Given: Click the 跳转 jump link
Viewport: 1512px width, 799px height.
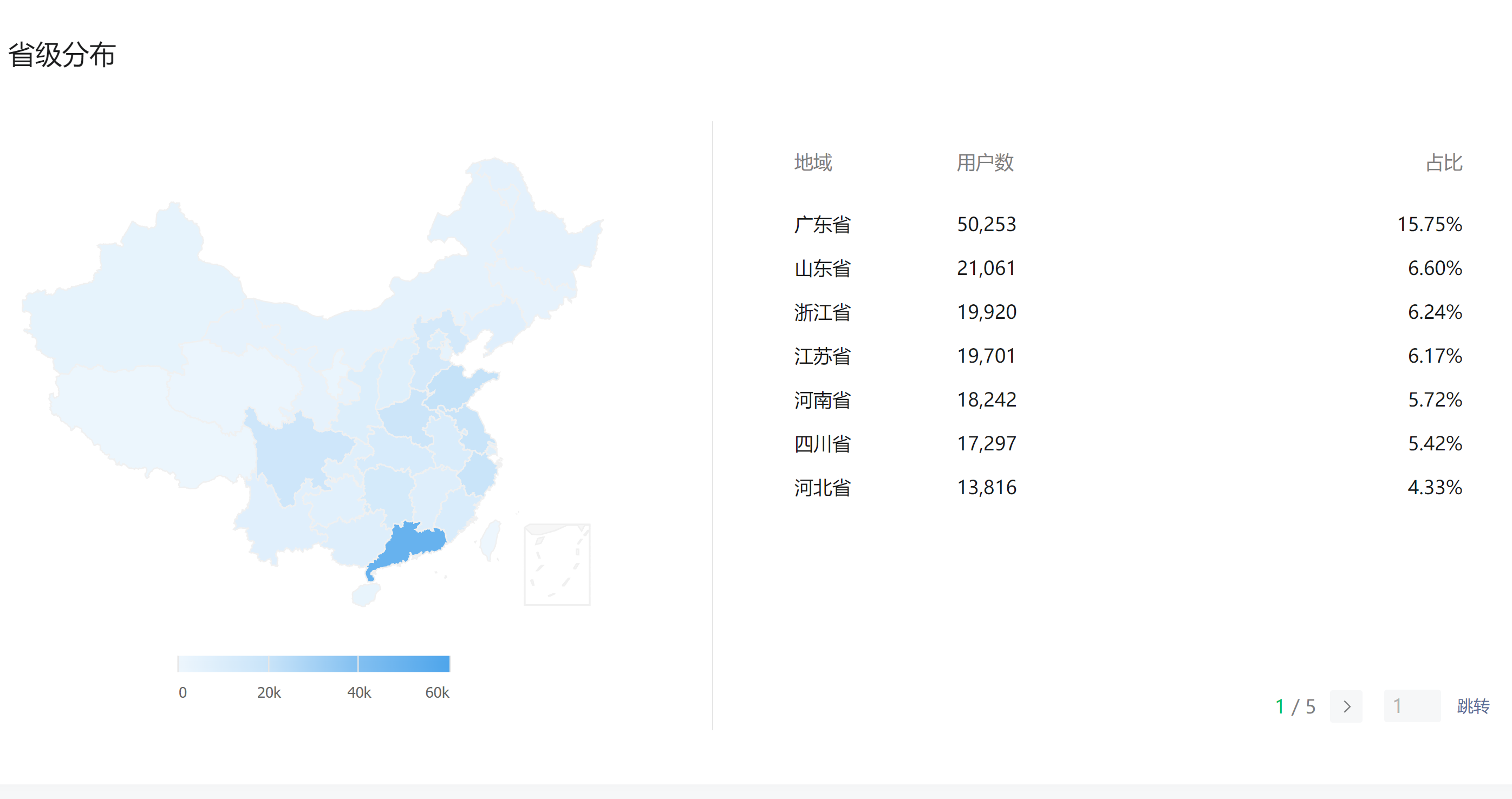Looking at the screenshot, I should (1472, 706).
